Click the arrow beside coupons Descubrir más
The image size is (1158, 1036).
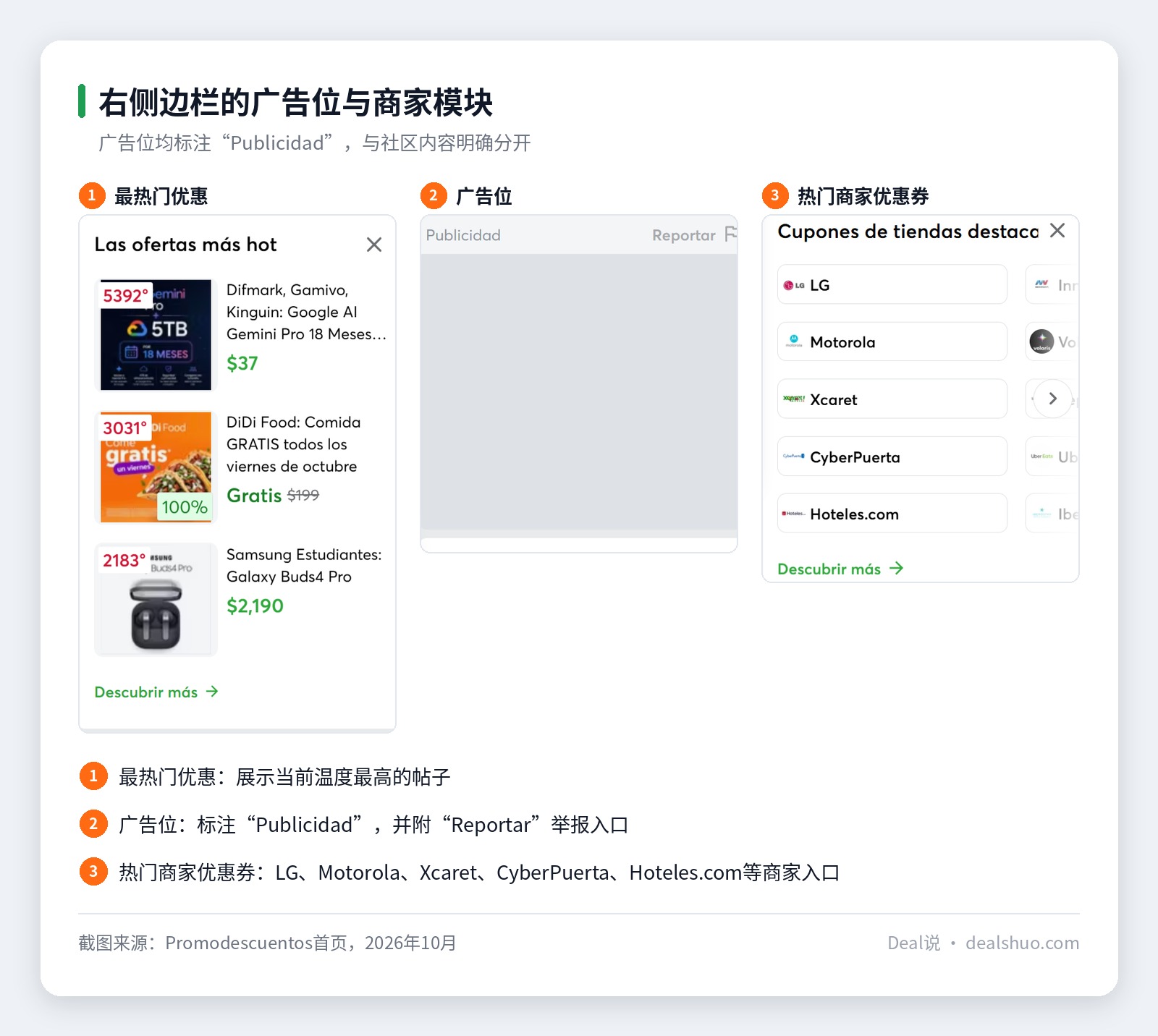point(896,569)
